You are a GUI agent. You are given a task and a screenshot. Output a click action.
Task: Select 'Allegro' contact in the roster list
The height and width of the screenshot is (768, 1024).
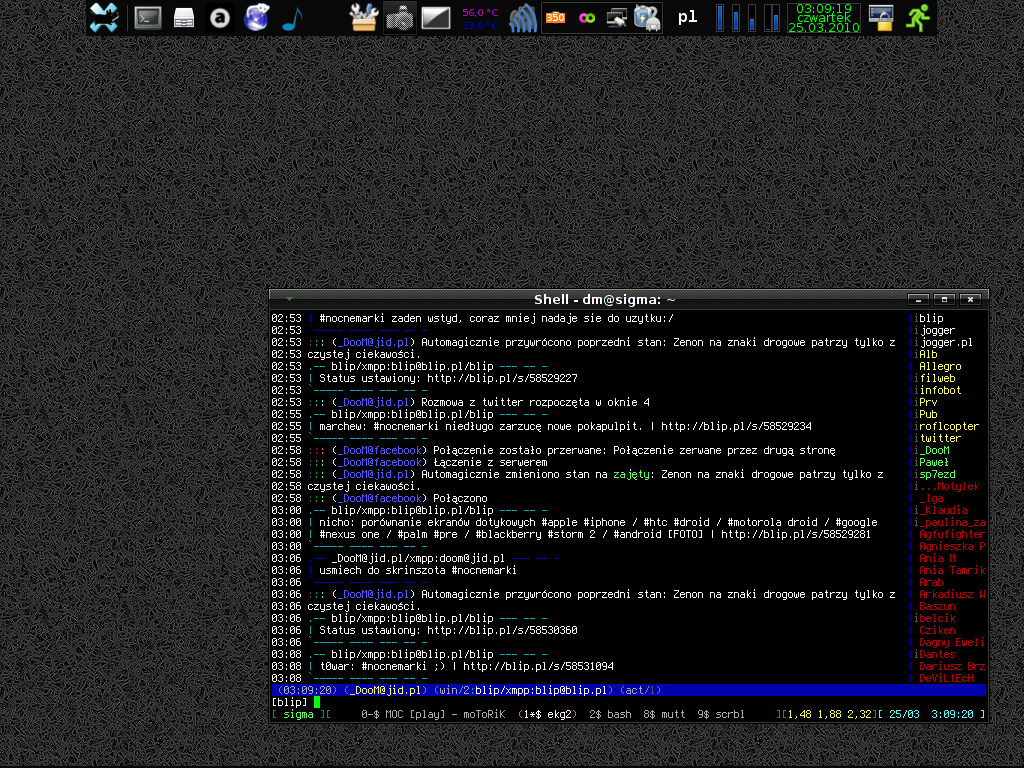point(940,367)
